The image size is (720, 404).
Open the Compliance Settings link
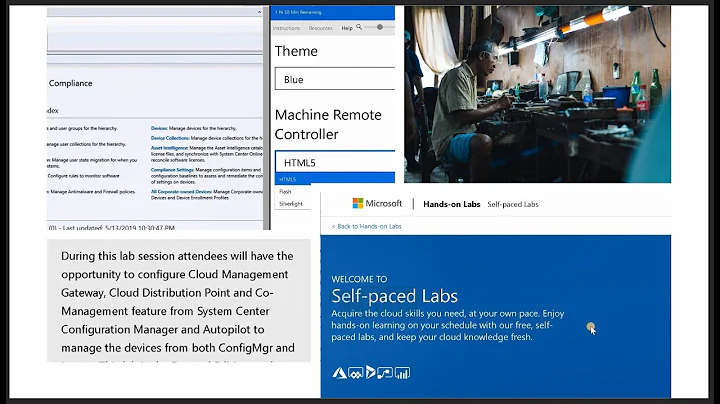coord(172,170)
